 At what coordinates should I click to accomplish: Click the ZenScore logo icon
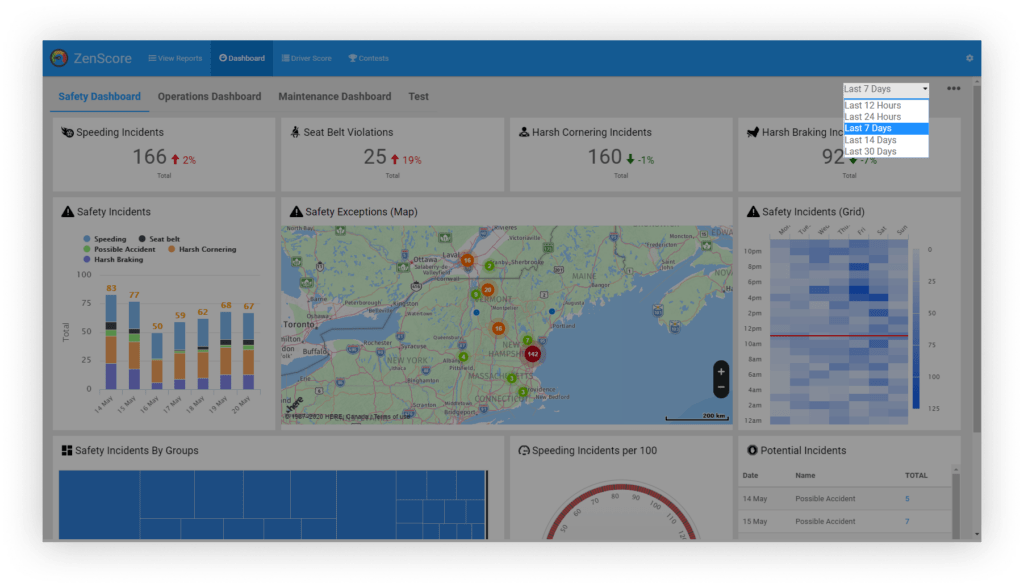pyautogui.click(x=59, y=58)
